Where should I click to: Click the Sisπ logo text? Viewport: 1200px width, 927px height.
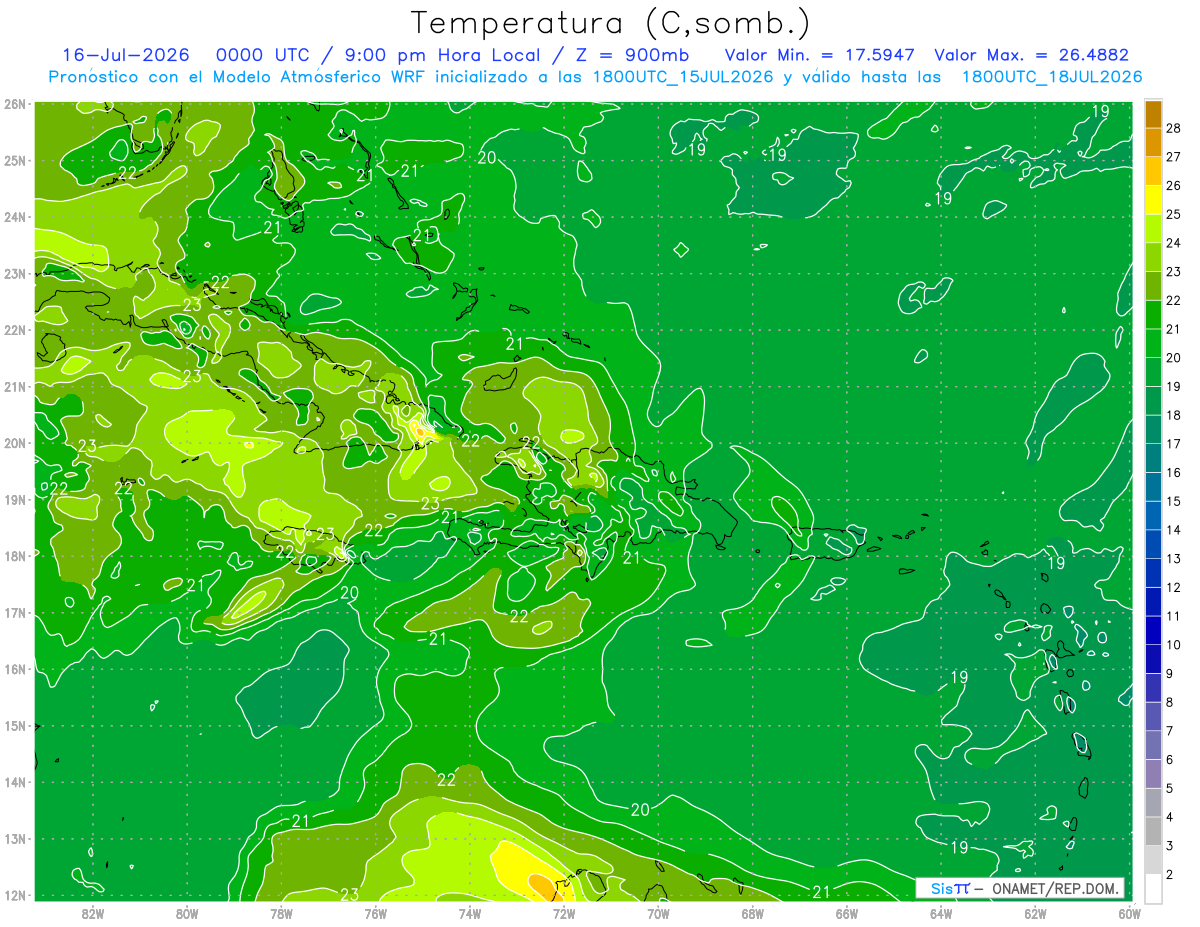click(949, 888)
